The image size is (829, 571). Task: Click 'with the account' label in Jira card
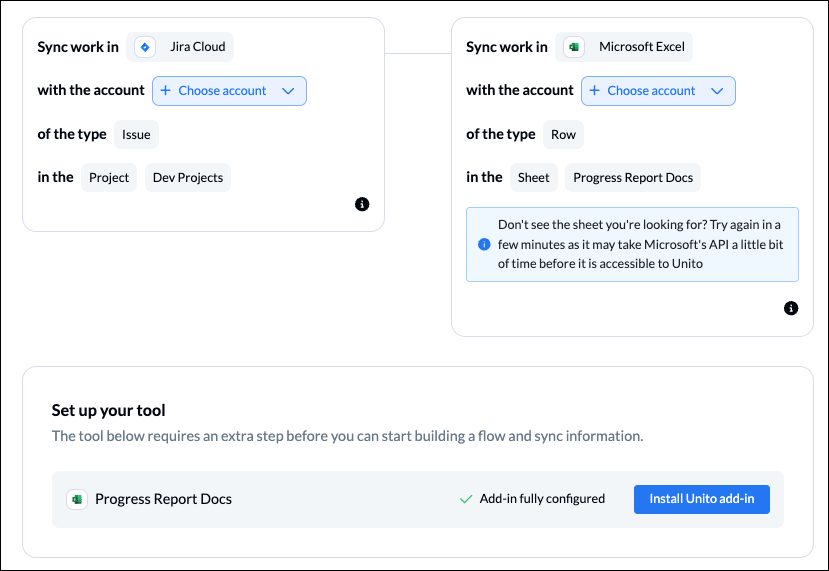coord(90,90)
